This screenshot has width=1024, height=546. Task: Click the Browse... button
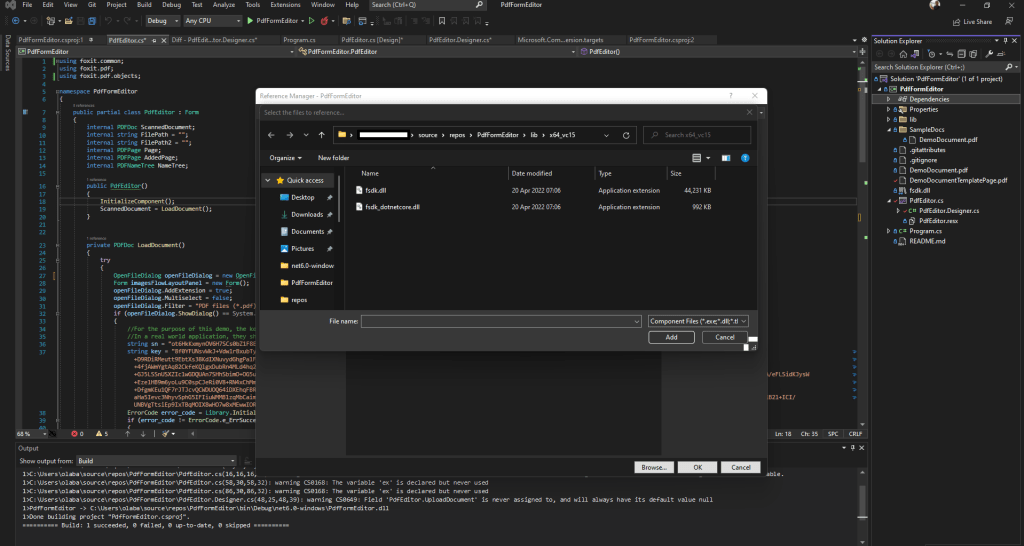(654, 468)
